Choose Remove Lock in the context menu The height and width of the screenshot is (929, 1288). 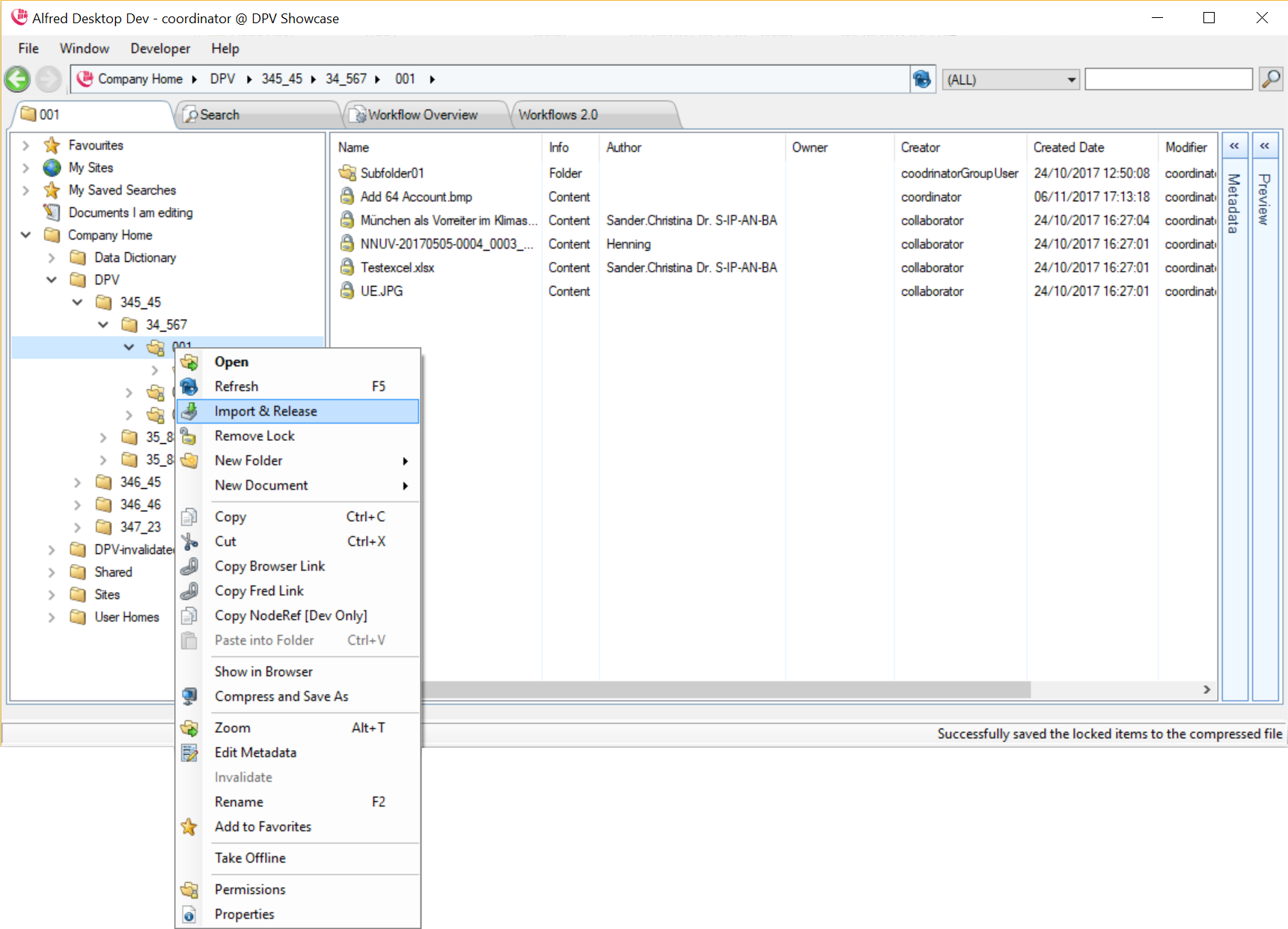pyautogui.click(x=254, y=436)
